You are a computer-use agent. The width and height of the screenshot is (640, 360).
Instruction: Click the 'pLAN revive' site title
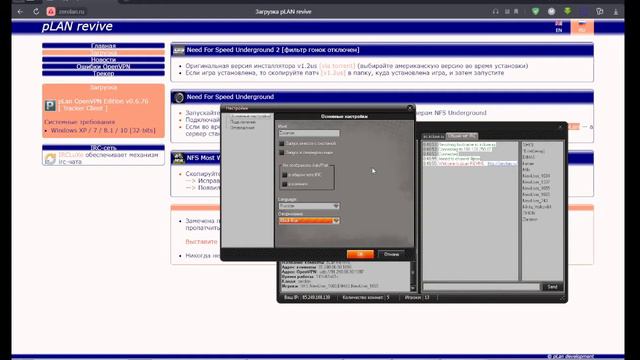[x=77, y=27]
